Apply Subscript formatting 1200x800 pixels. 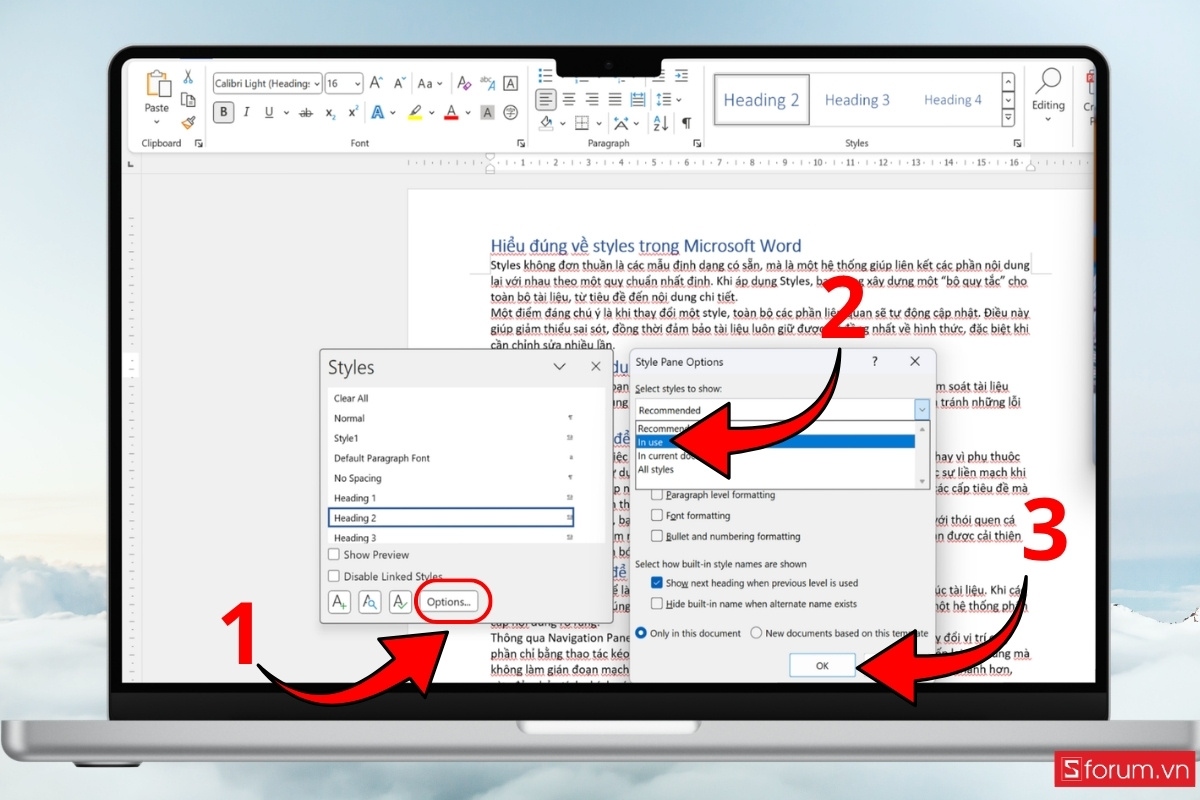pyautogui.click(x=331, y=113)
